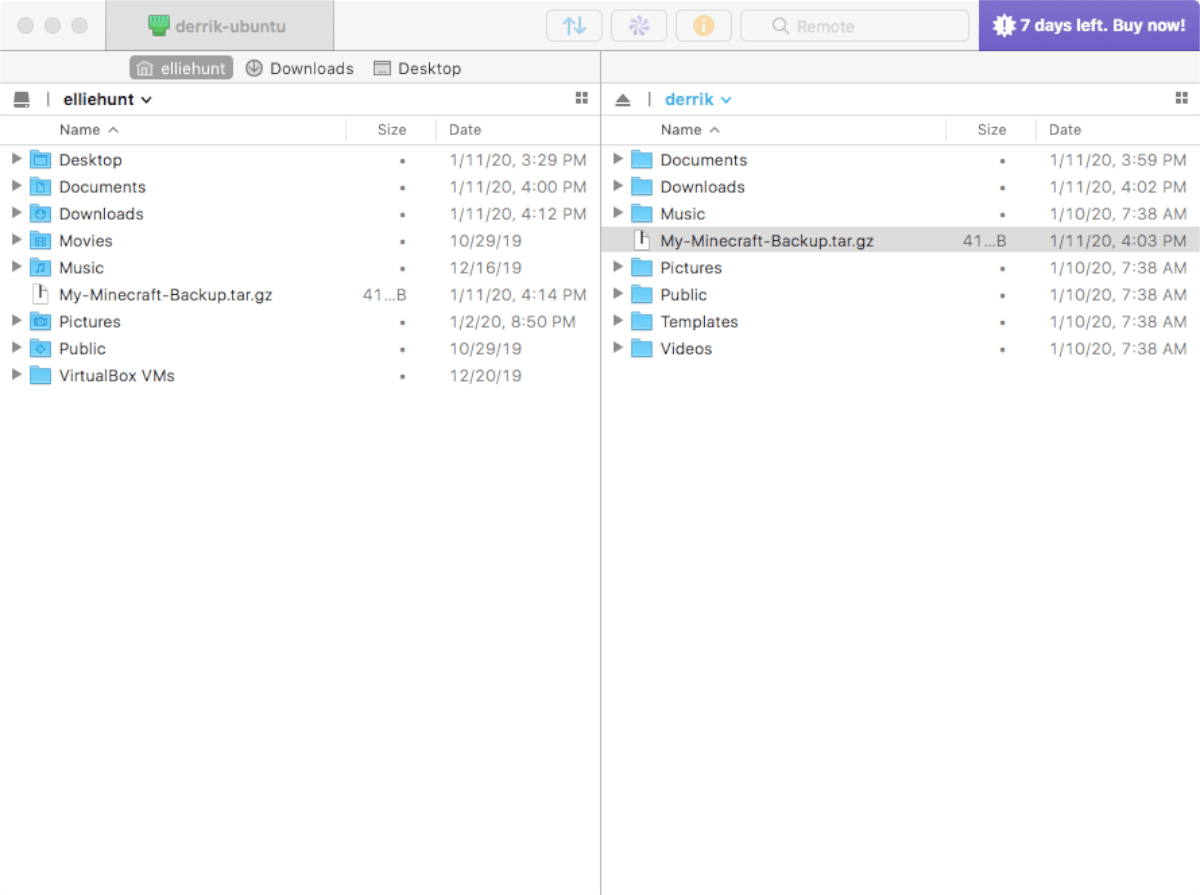Expand the local Documents folder triangle
1200x895 pixels.
point(16,186)
